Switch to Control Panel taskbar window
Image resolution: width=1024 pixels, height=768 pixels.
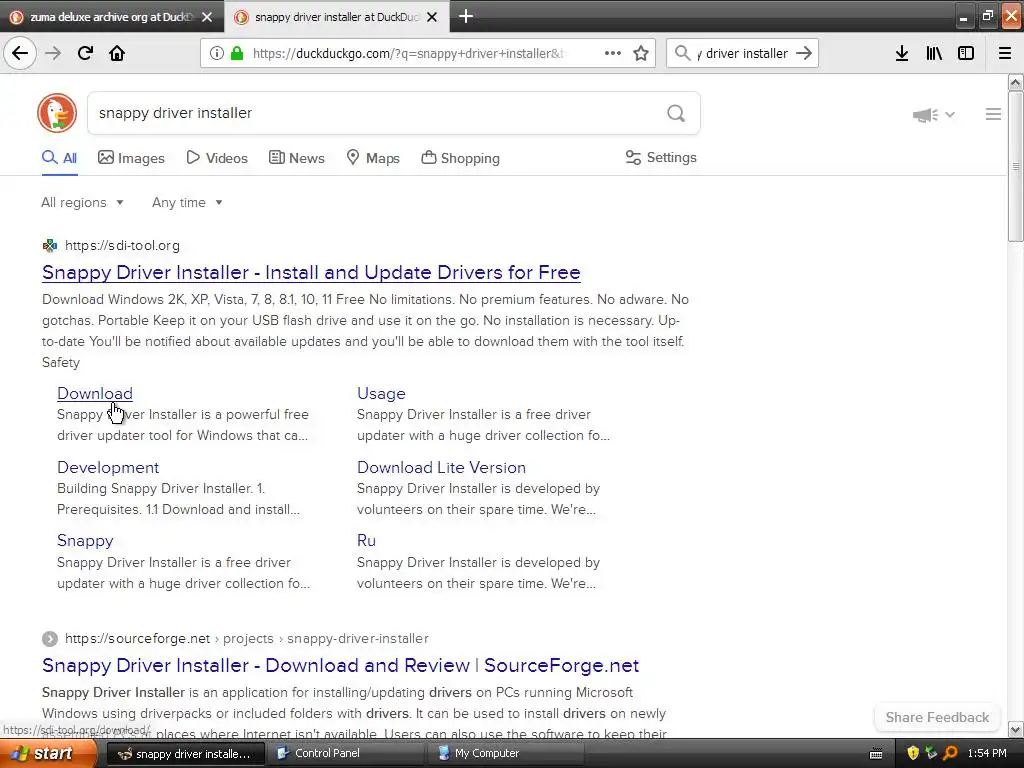click(x=346, y=753)
